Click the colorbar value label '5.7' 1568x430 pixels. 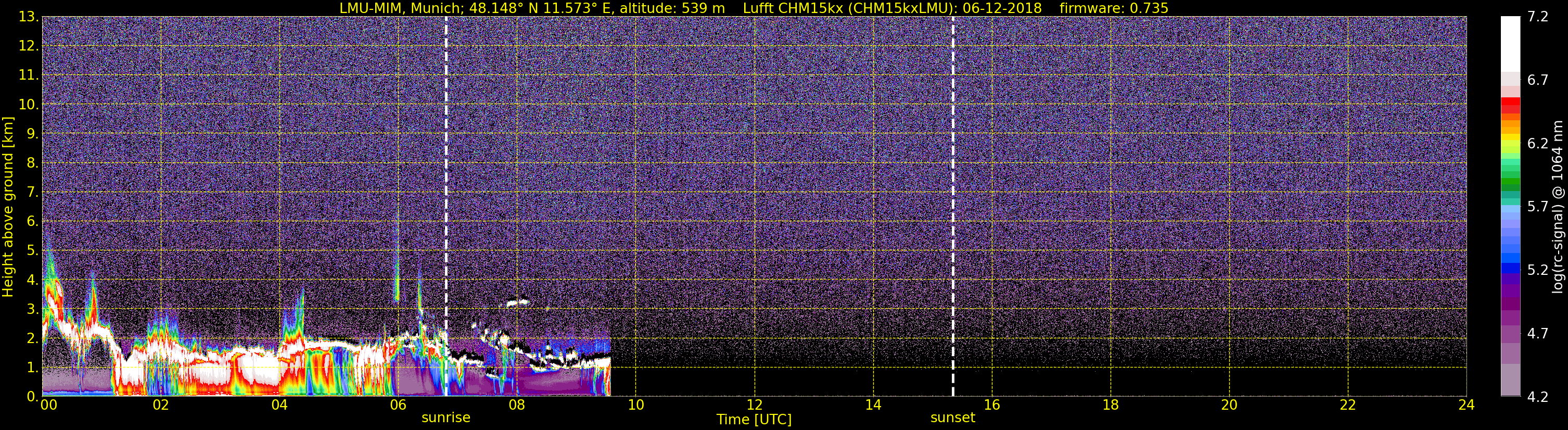[x=1538, y=207]
